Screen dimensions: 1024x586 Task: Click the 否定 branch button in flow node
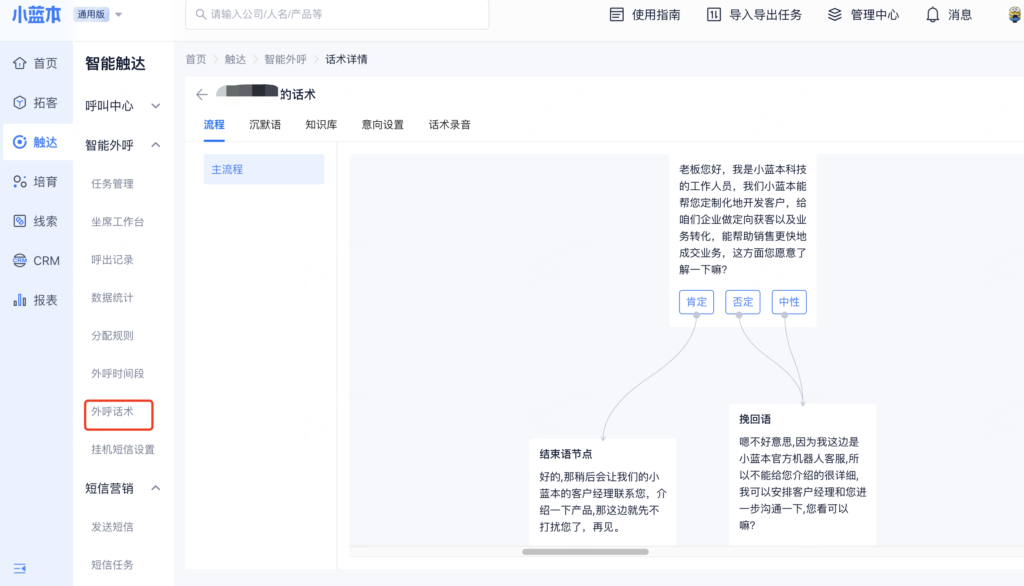pos(742,302)
